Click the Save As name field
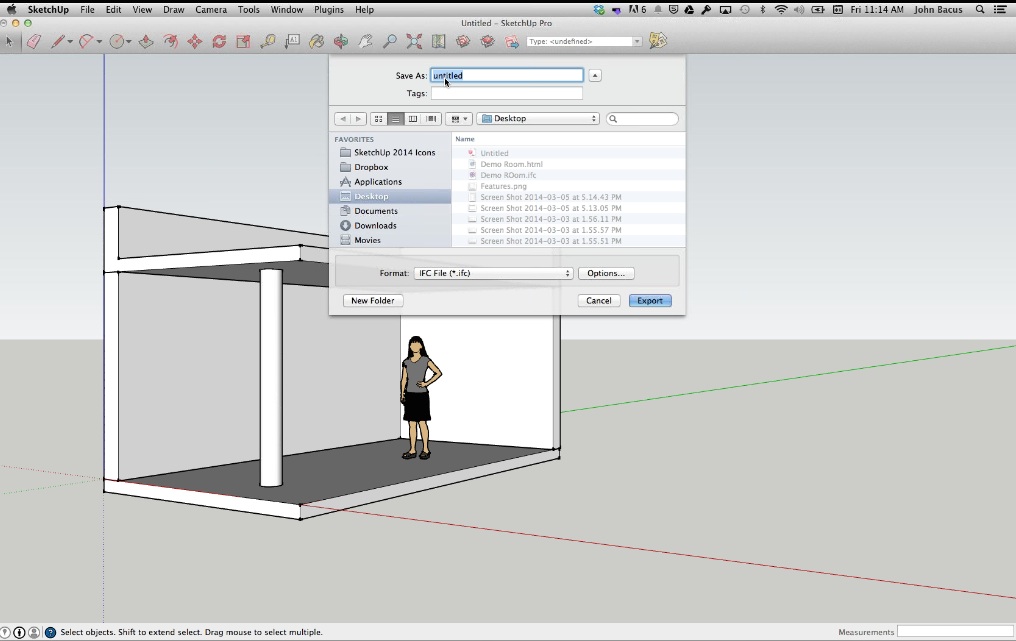Image resolution: width=1016 pixels, height=641 pixels. click(x=507, y=76)
